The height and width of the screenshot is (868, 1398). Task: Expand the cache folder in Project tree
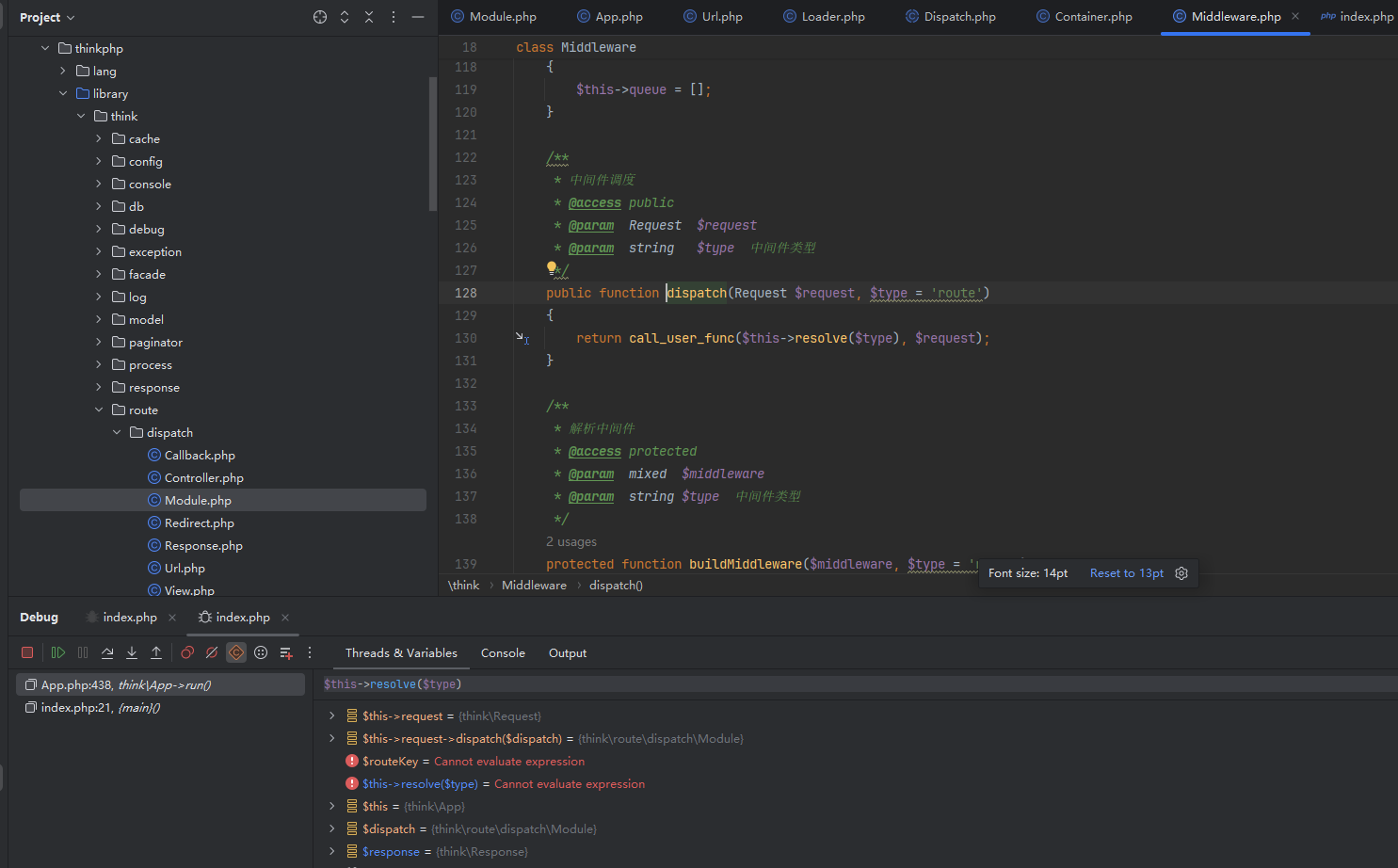click(99, 138)
